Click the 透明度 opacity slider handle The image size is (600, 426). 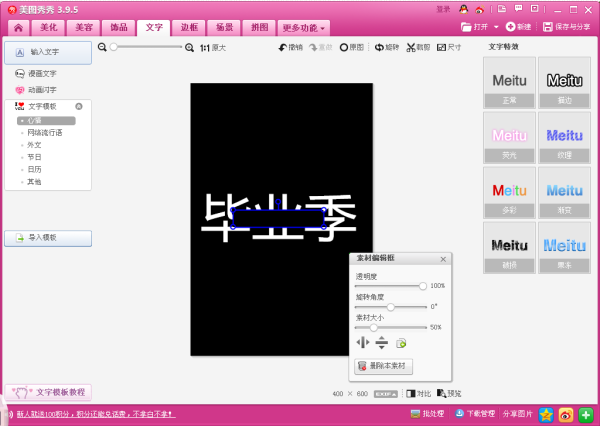pos(423,286)
